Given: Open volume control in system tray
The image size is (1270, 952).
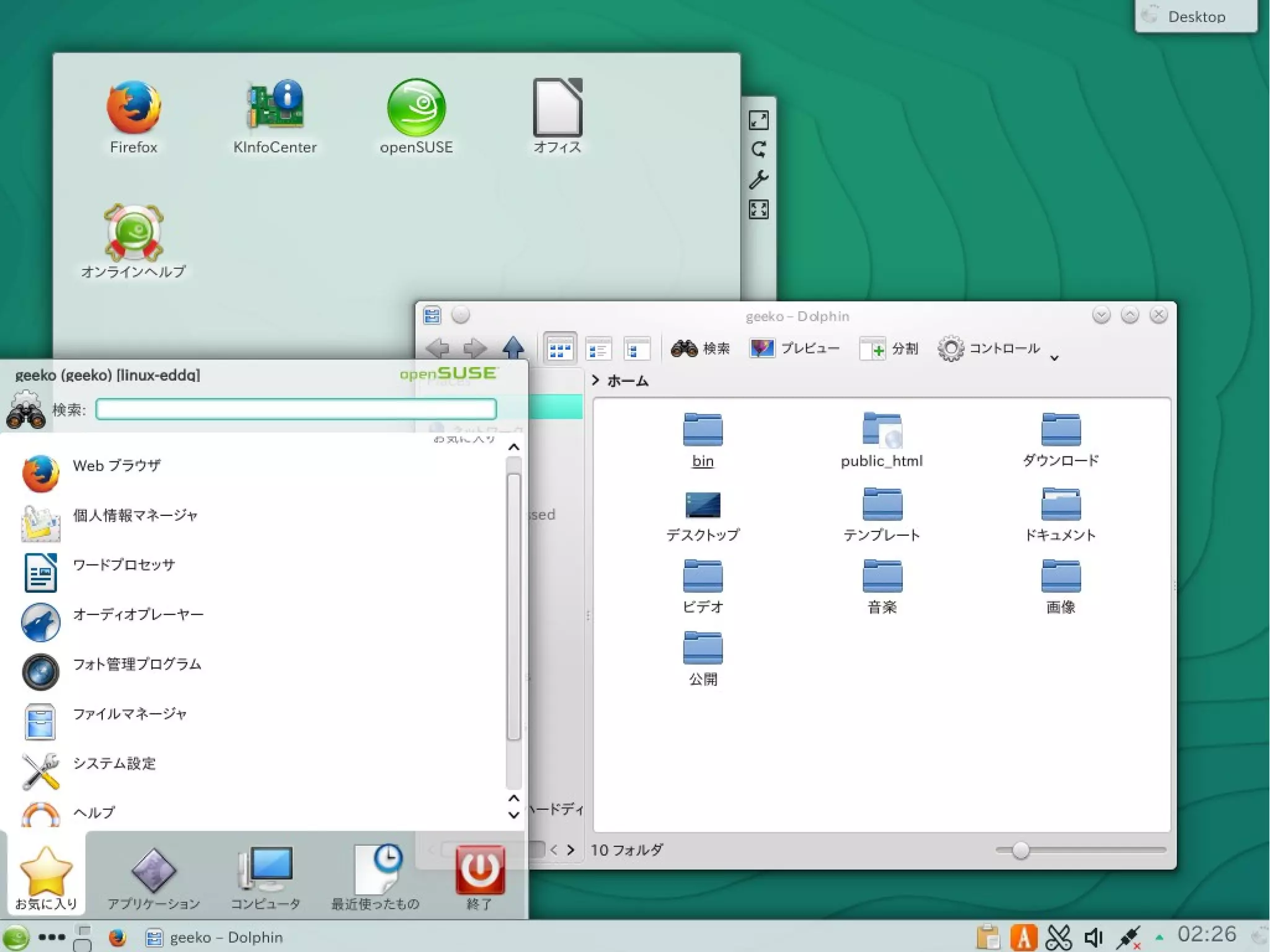Looking at the screenshot, I should click(1093, 937).
